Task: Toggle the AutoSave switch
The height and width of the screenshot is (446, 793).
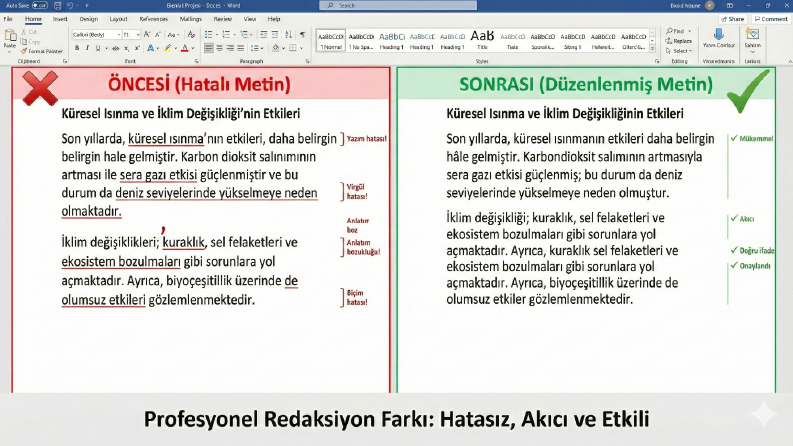Action: tap(40, 6)
